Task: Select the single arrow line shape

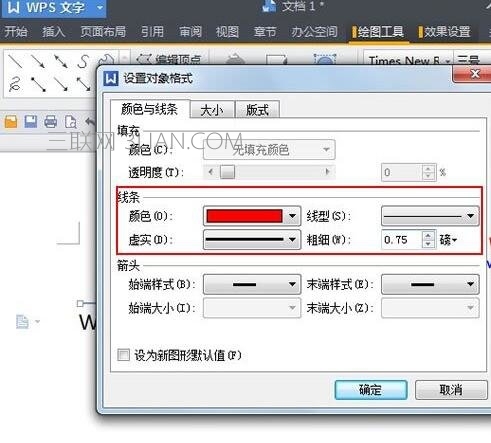Action: (38, 62)
